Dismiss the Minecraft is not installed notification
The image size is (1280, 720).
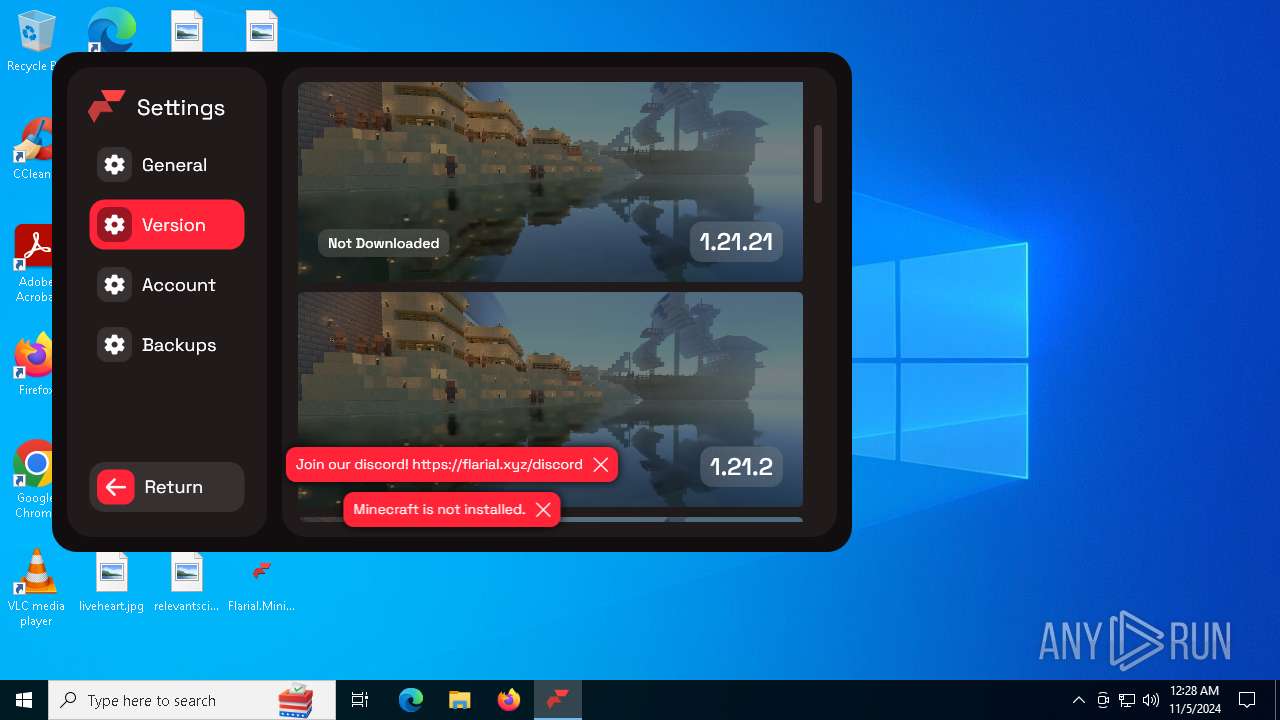pos(543,510)
